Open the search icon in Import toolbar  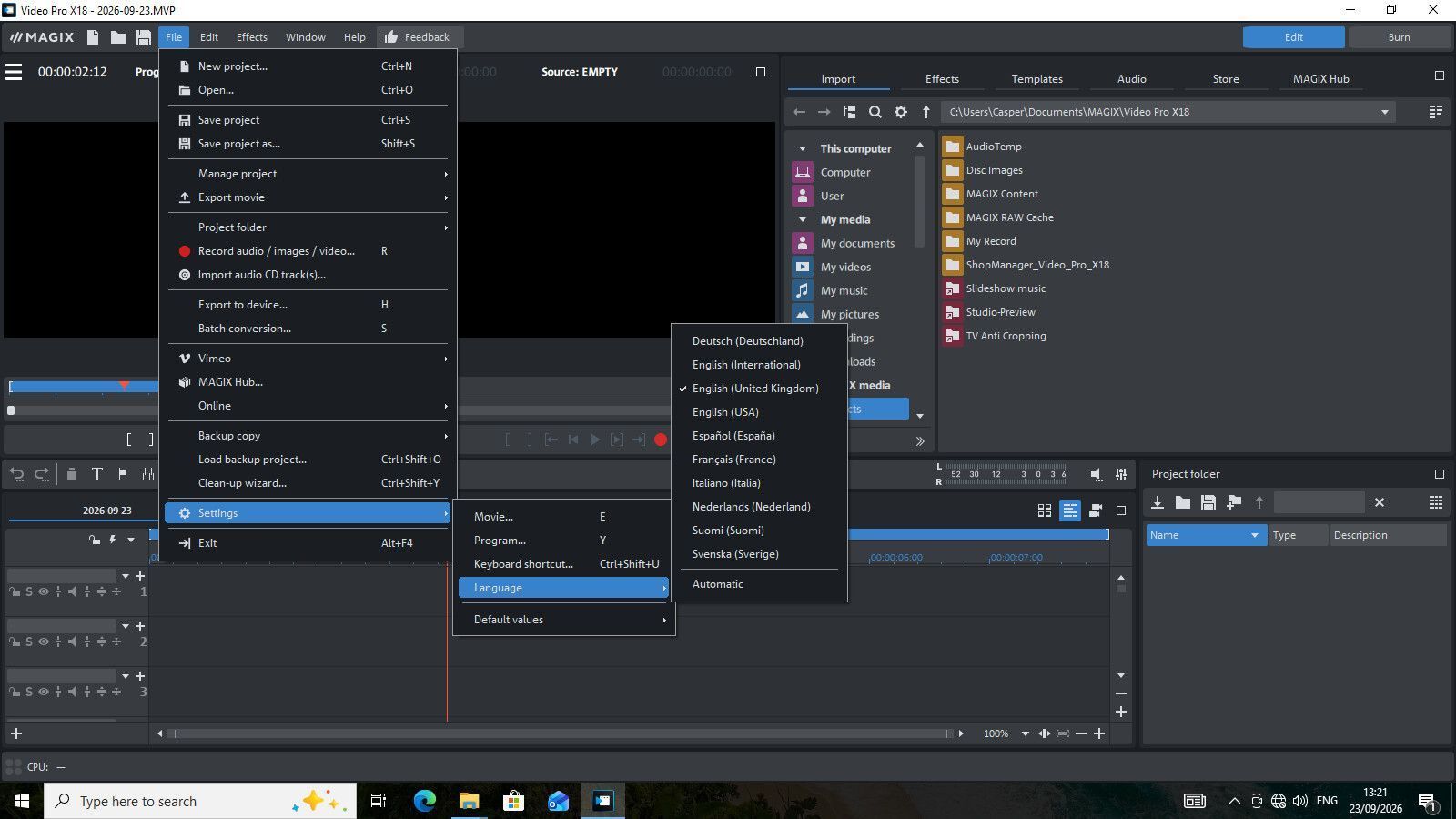875,112
